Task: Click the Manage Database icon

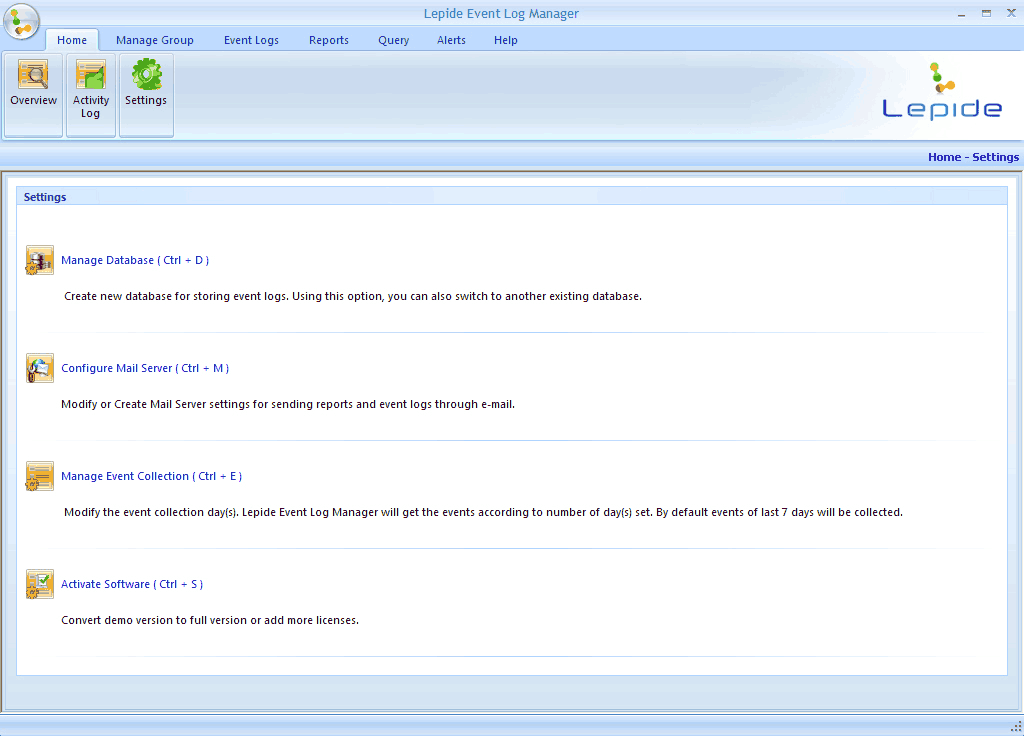Action: (x=39, y=260)
